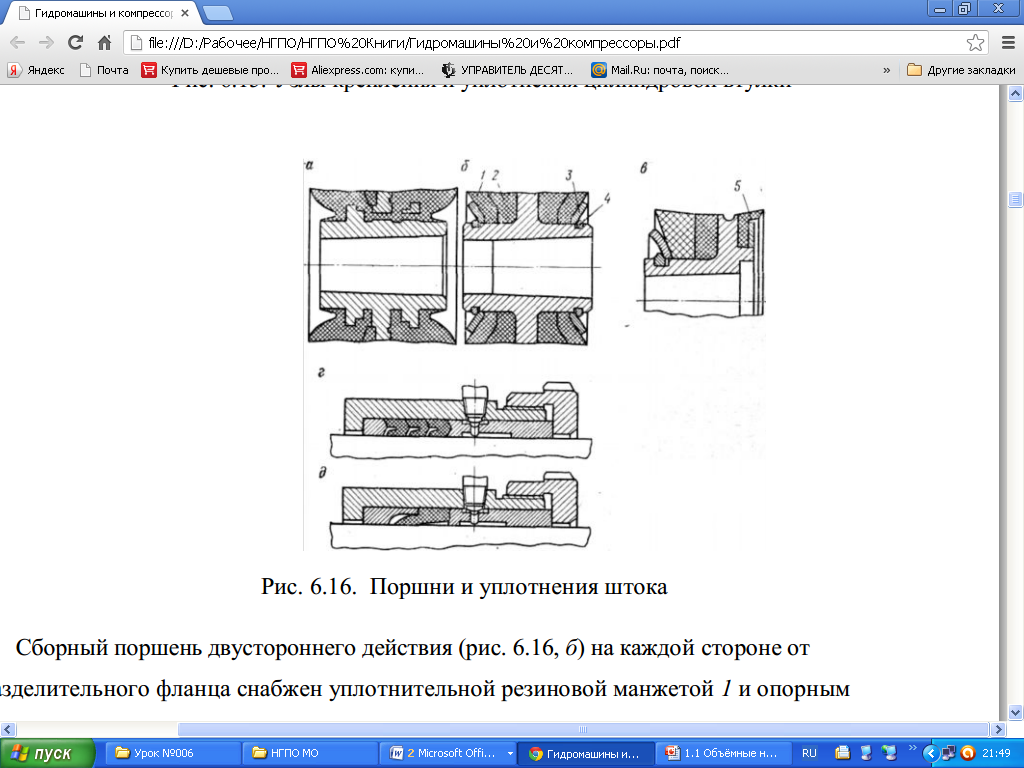Click the browser Back arrow

click(x=18, y=43)
